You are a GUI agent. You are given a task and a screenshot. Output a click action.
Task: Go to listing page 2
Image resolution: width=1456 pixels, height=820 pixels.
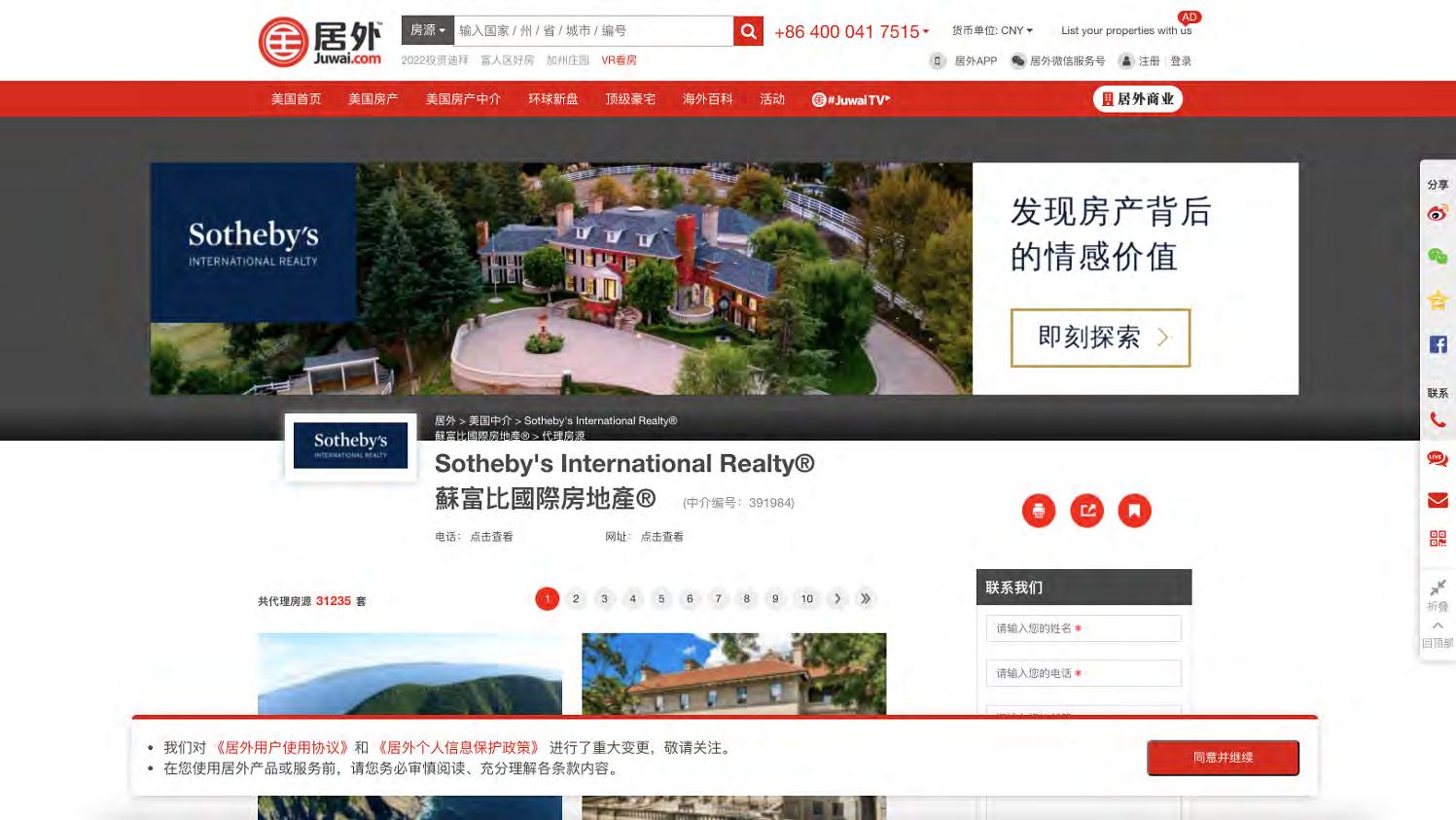576,599
